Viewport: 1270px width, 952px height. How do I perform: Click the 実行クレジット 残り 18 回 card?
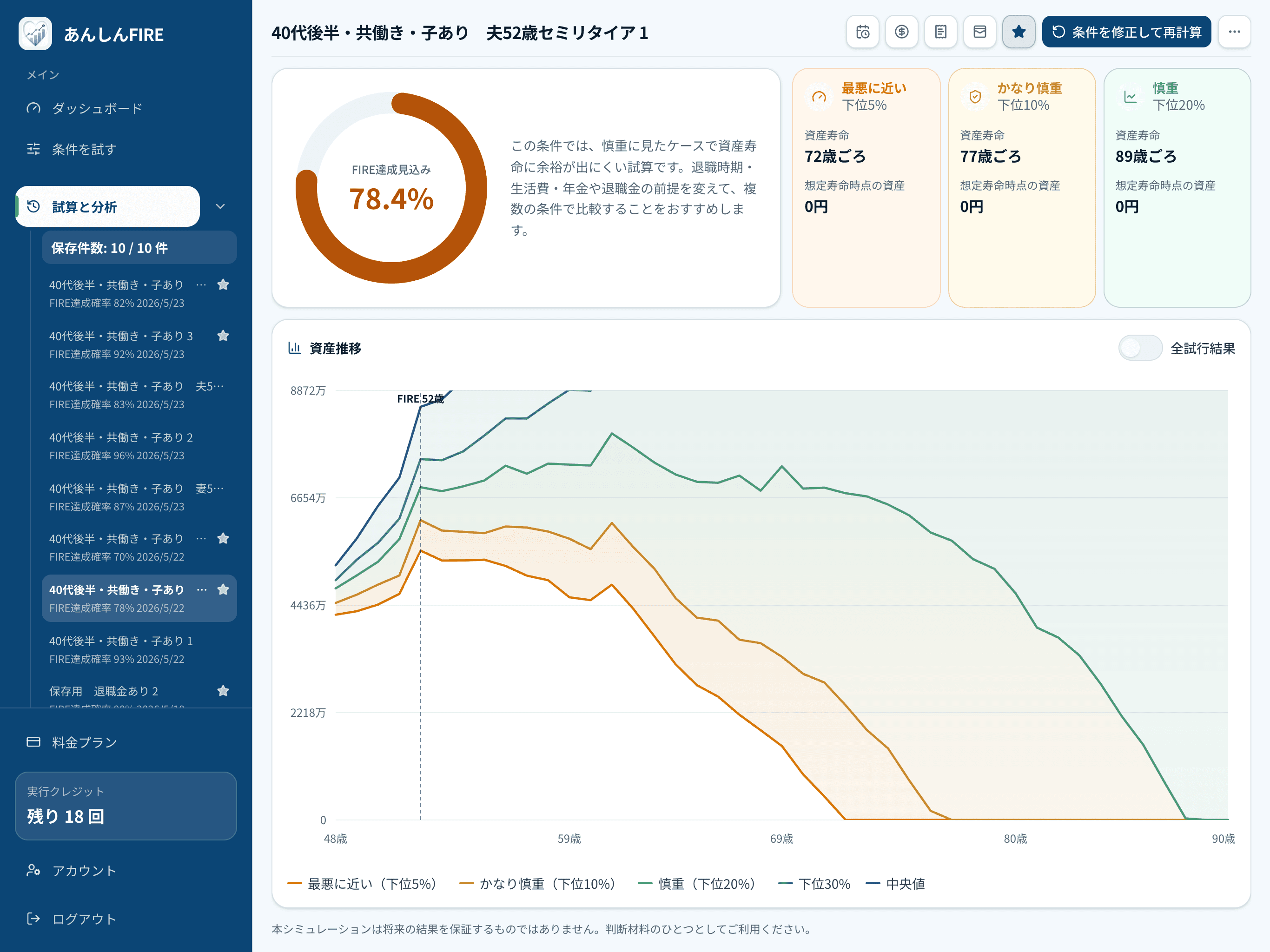pyautogui.click(x=126, y=806)
